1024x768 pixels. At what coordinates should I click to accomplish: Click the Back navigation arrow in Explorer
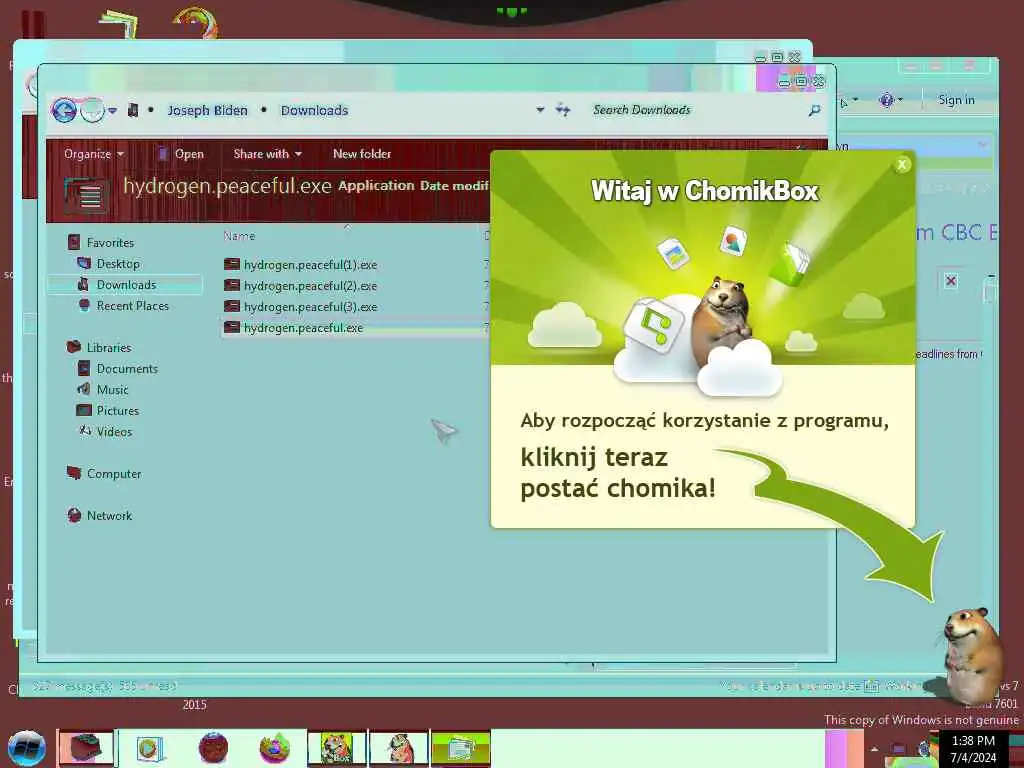click(64, 110)
